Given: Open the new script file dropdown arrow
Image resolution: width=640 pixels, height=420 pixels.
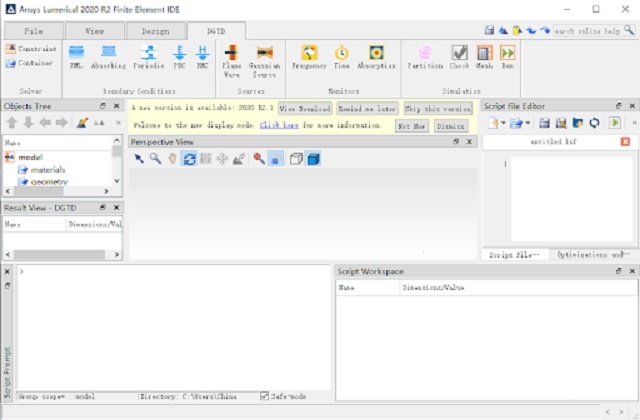Looking at the screenshot, I should (503, 122).
